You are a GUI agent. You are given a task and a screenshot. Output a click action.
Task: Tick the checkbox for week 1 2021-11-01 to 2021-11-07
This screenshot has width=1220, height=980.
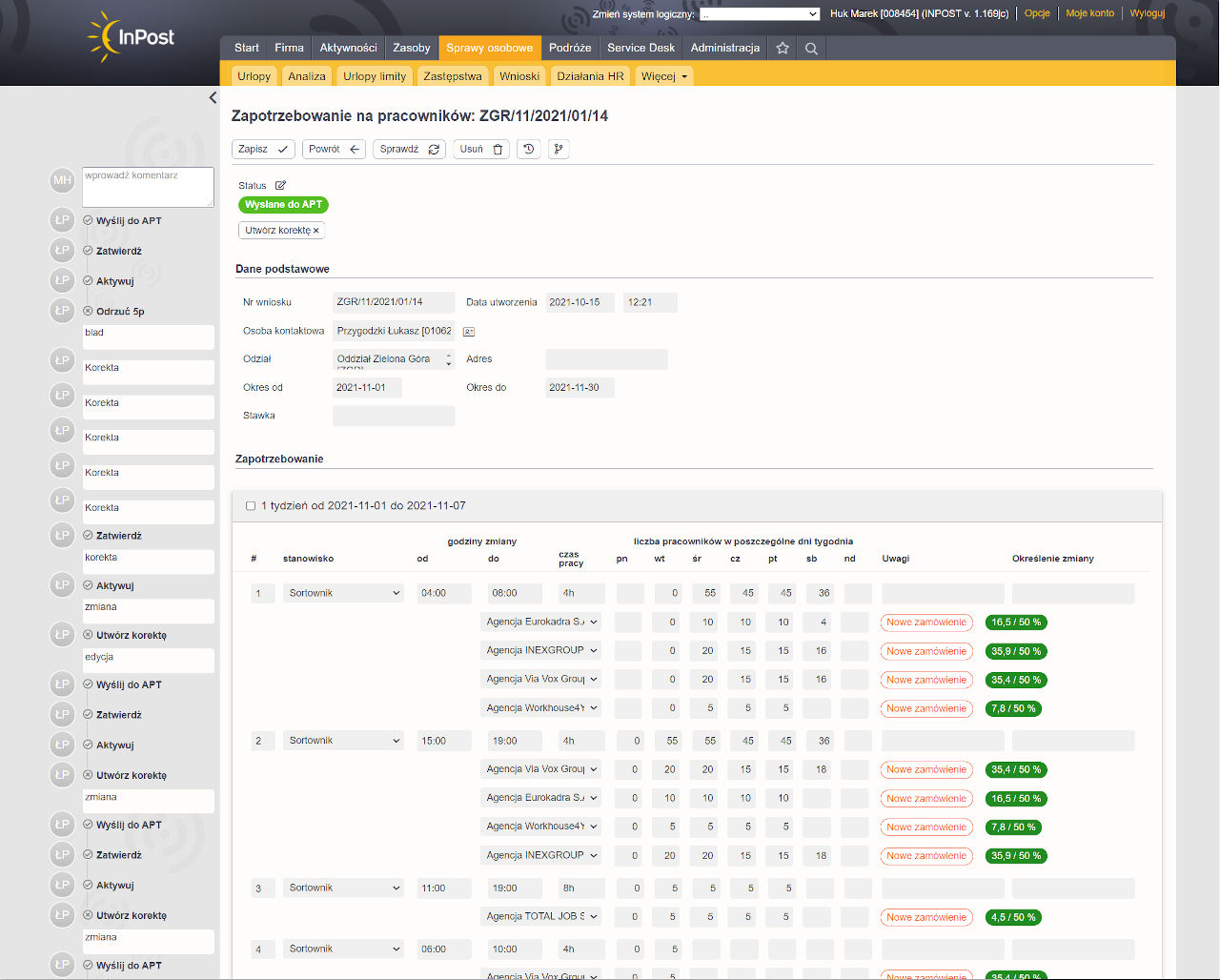coord(251,506)
